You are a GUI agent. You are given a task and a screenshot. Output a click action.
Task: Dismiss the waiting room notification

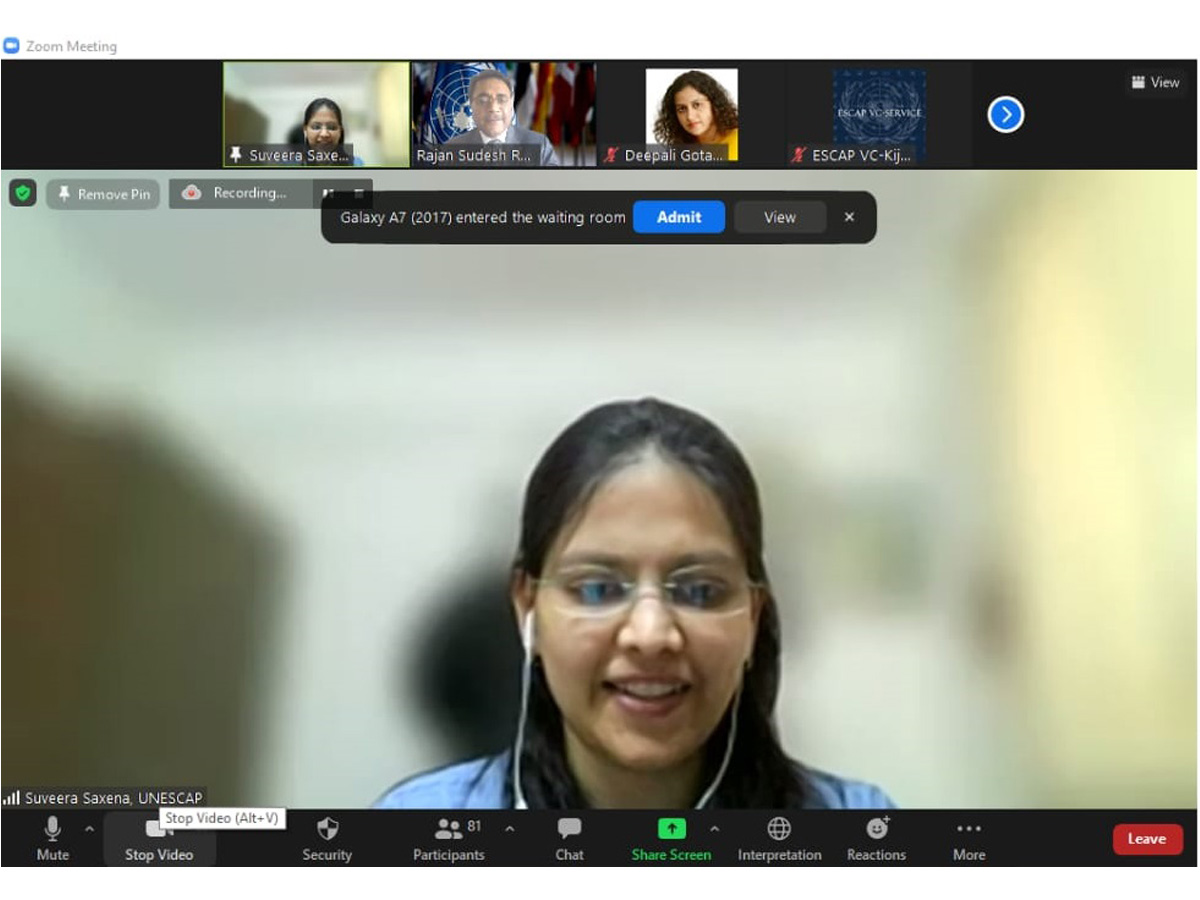coord(849,217)
